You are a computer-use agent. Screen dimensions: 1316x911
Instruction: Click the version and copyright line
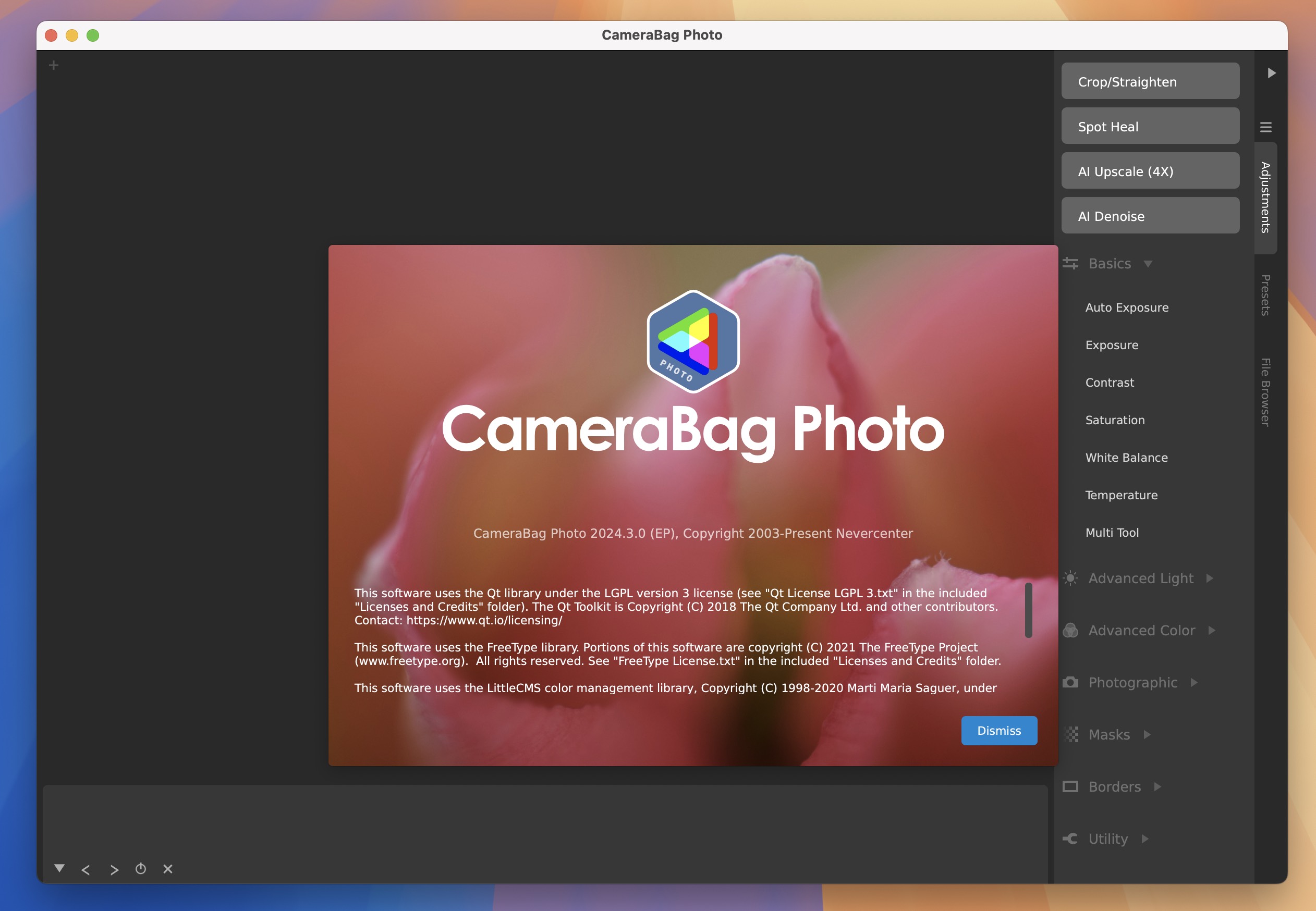(x=693, y=533)
